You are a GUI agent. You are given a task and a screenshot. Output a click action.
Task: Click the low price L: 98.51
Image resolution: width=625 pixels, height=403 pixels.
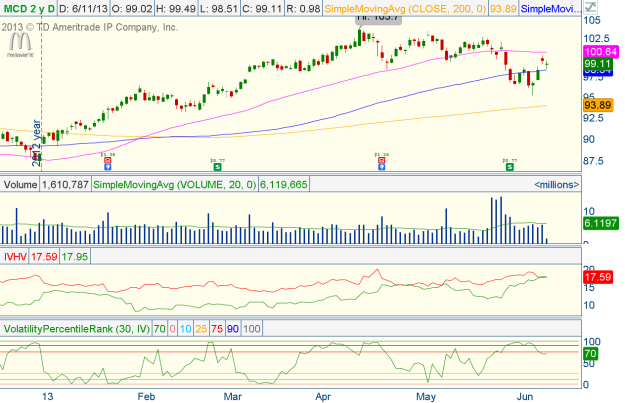219,8
